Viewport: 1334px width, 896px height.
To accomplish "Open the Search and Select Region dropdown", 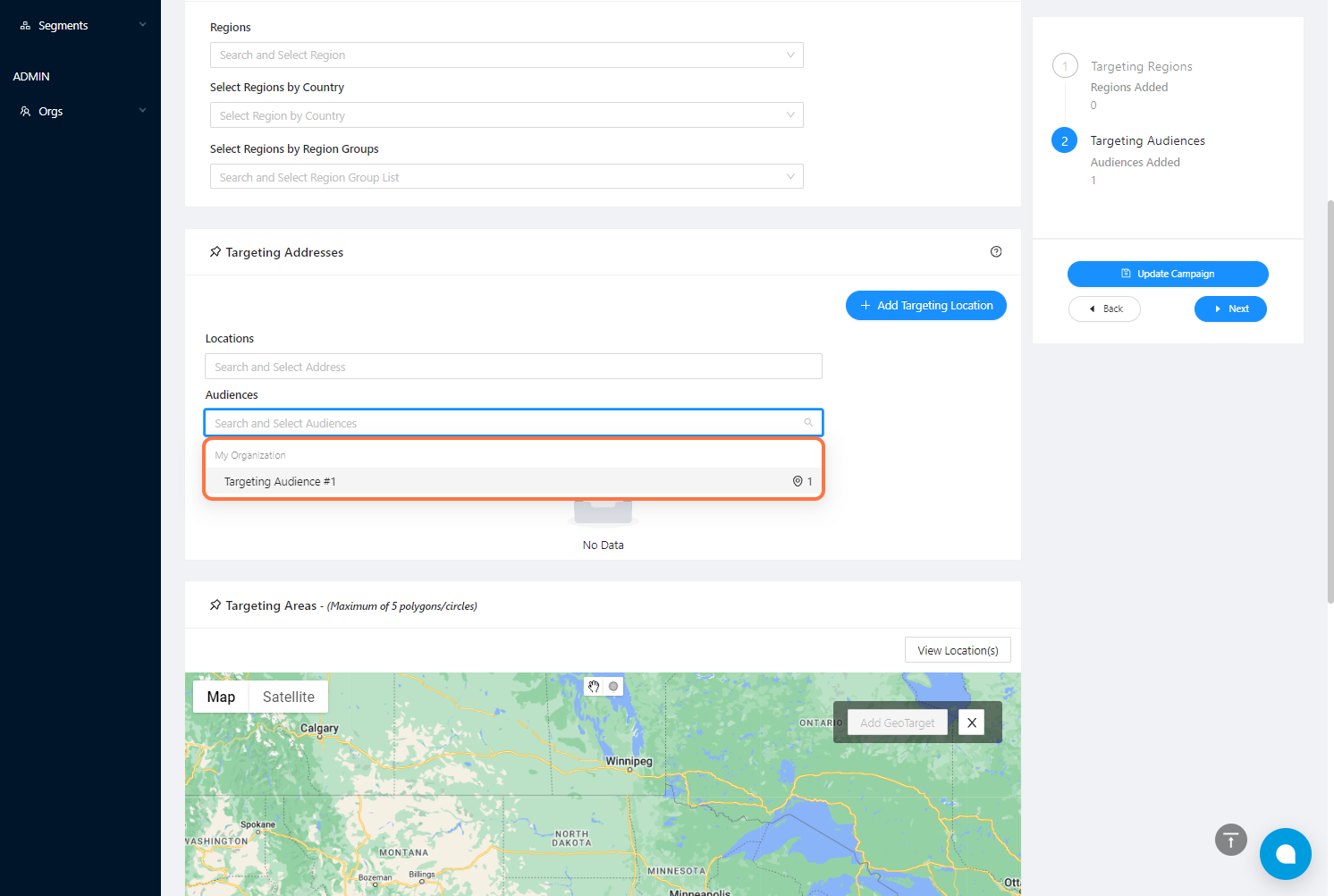I will click(507, 55).
